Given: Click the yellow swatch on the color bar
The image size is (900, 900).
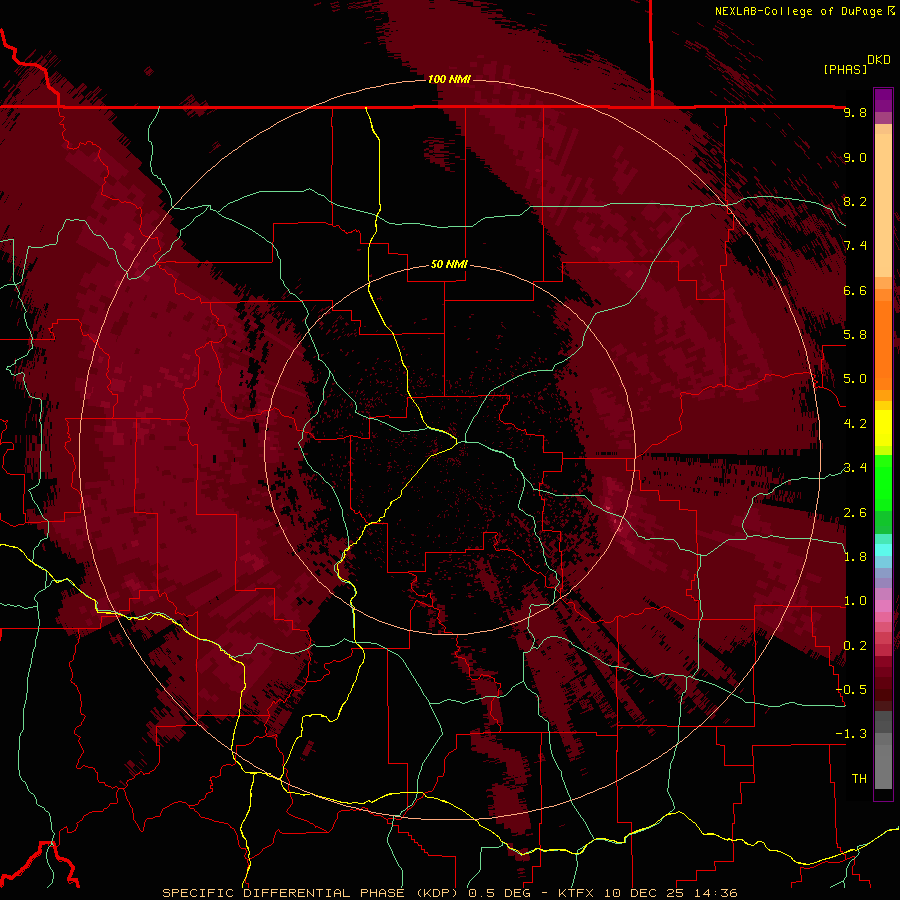Looking at the screenshot, I should [x=883, y=428].
